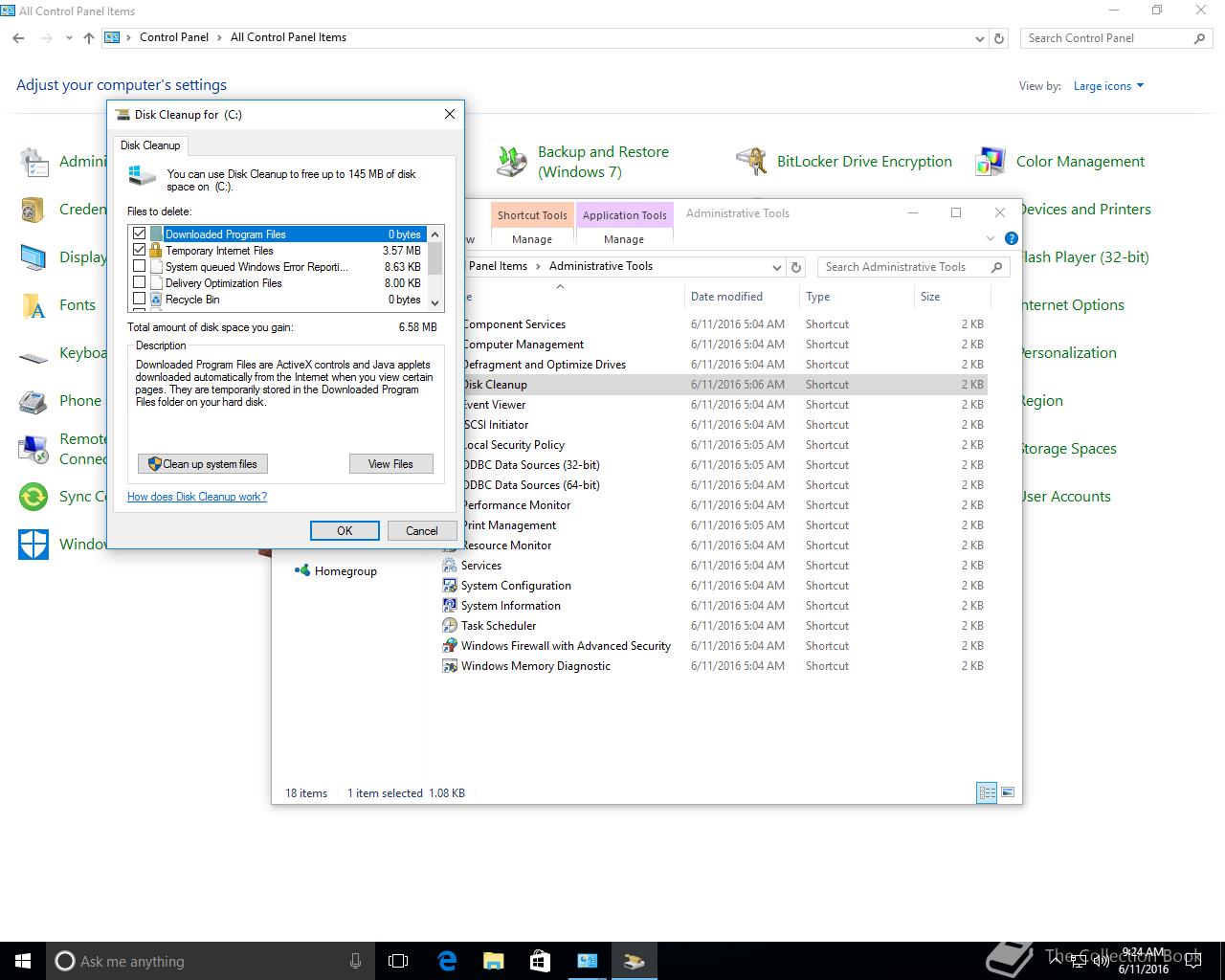Open Administrative Tools window help icon
The height and width of the screenshot is (980, 1225).
point(1012,238)
